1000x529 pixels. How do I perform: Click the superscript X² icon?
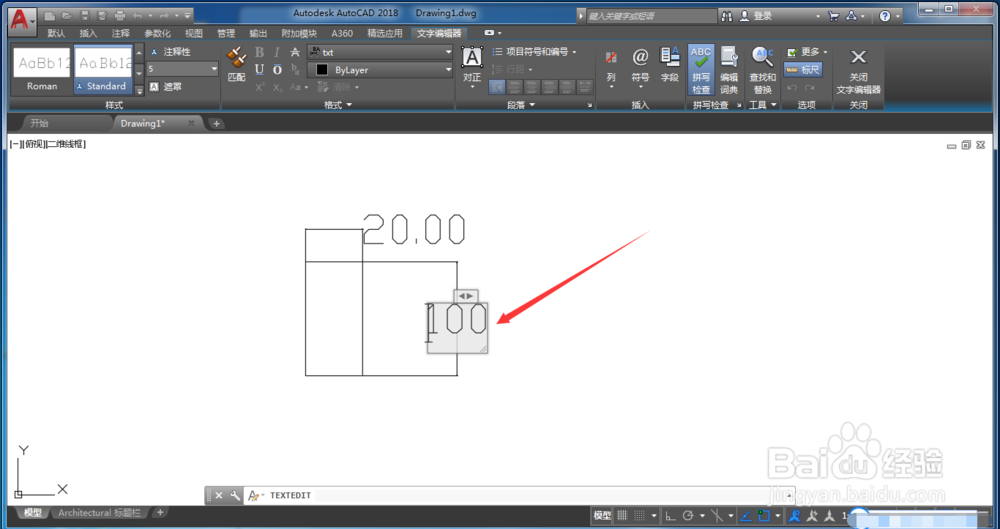pyautogui.click(x=260, y=87)
